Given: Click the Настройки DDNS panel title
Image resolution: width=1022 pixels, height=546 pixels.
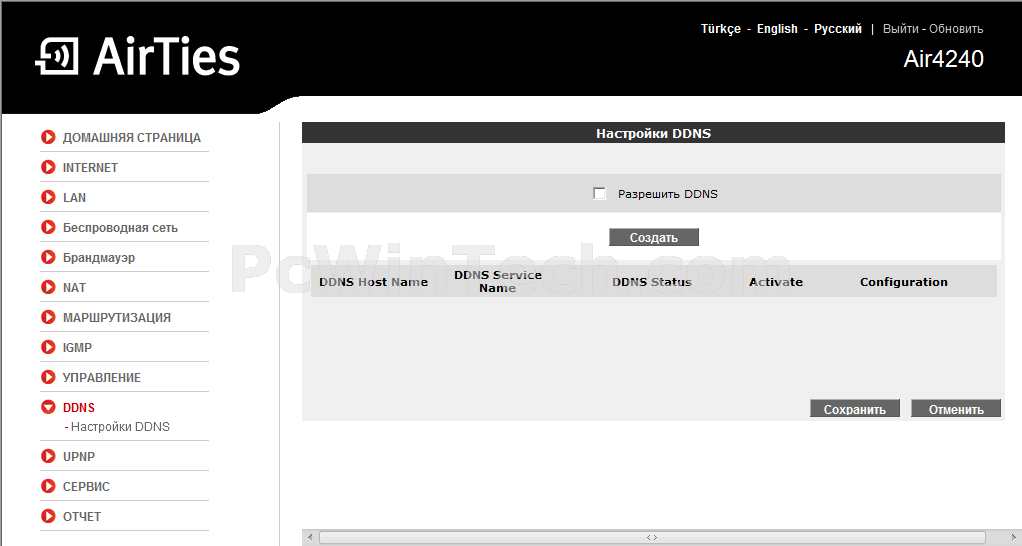Looking at the screenshot, I should [x=653, y=133].
